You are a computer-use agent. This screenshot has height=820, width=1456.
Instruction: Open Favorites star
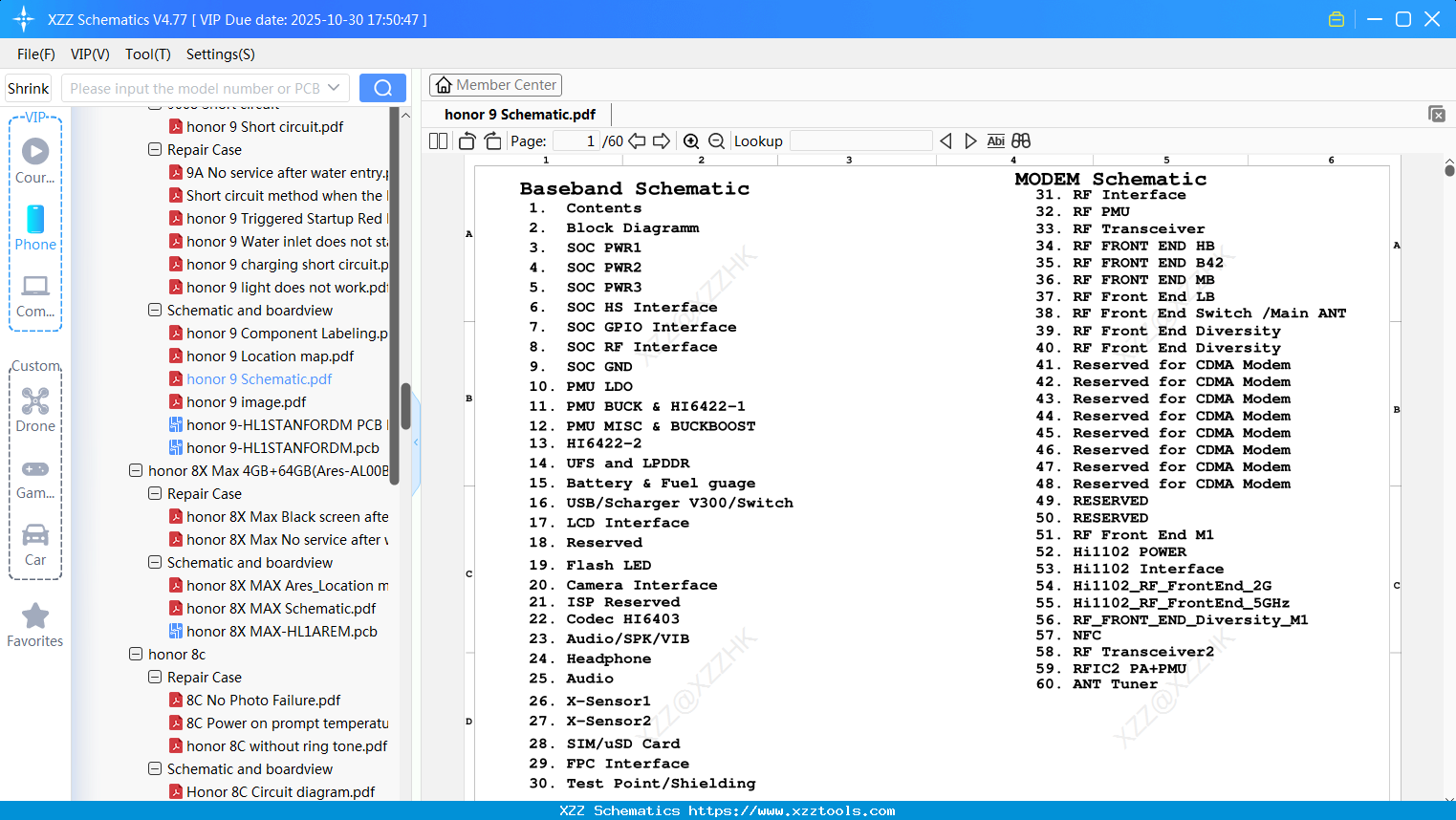(x=35, y=625)
